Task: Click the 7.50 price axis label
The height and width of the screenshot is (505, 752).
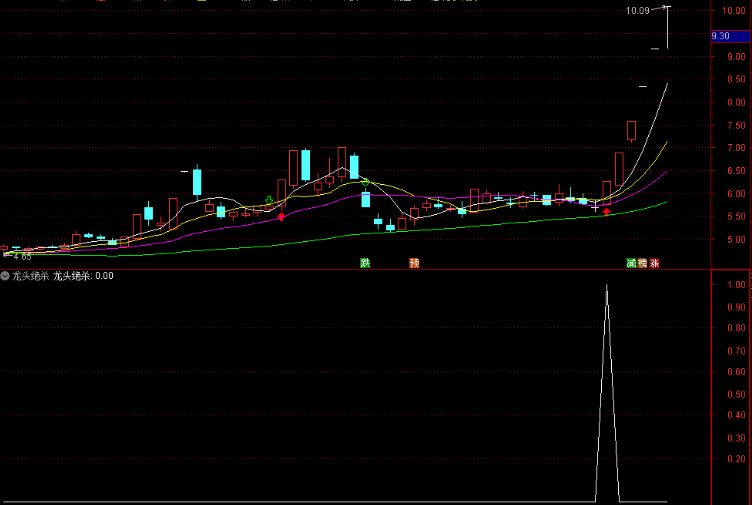Action: pos(736,125)
